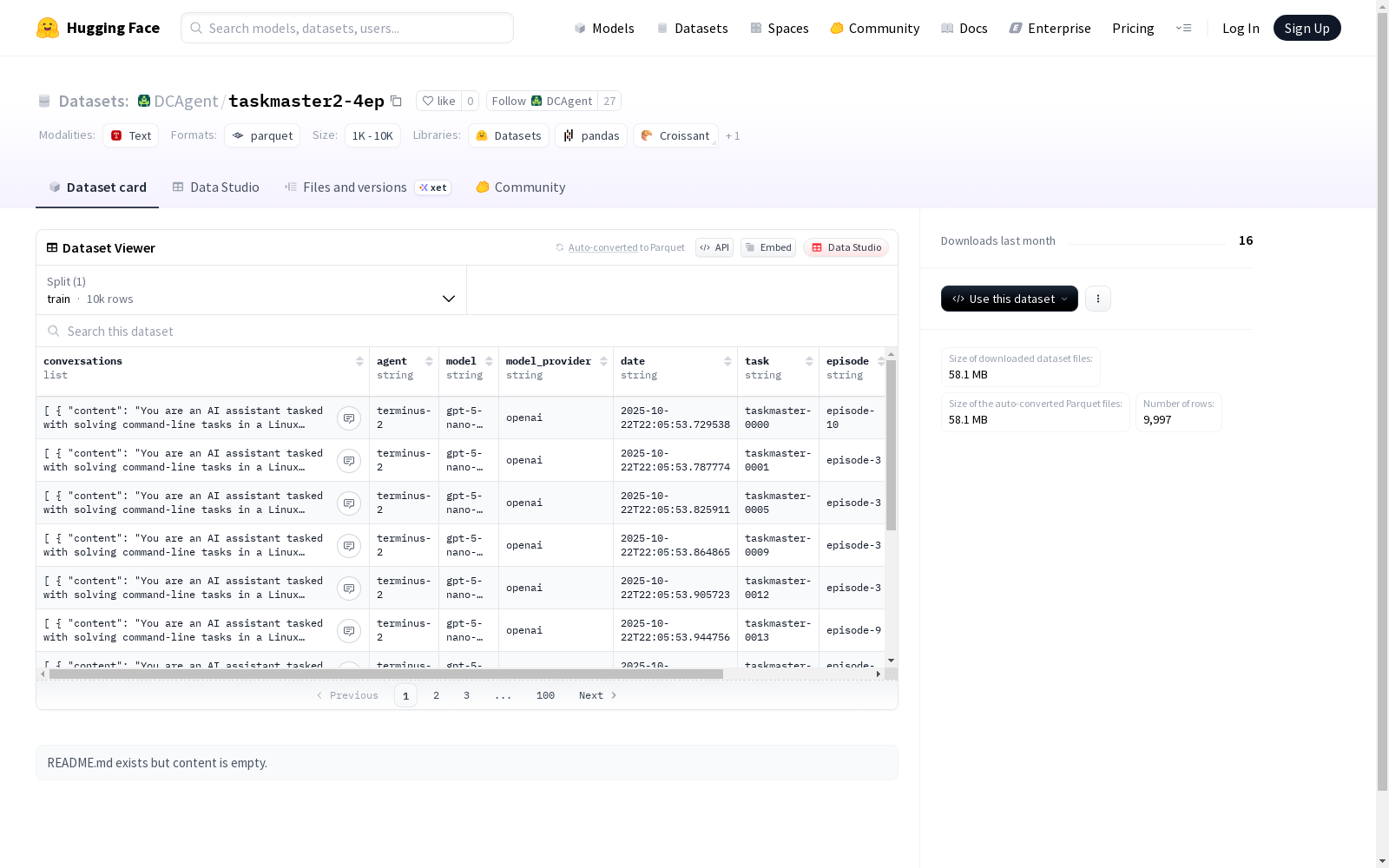Viewport: 1389px width, 868px height.
Task: Jump to page 2 of the table
Action: (x=436, y=695)
